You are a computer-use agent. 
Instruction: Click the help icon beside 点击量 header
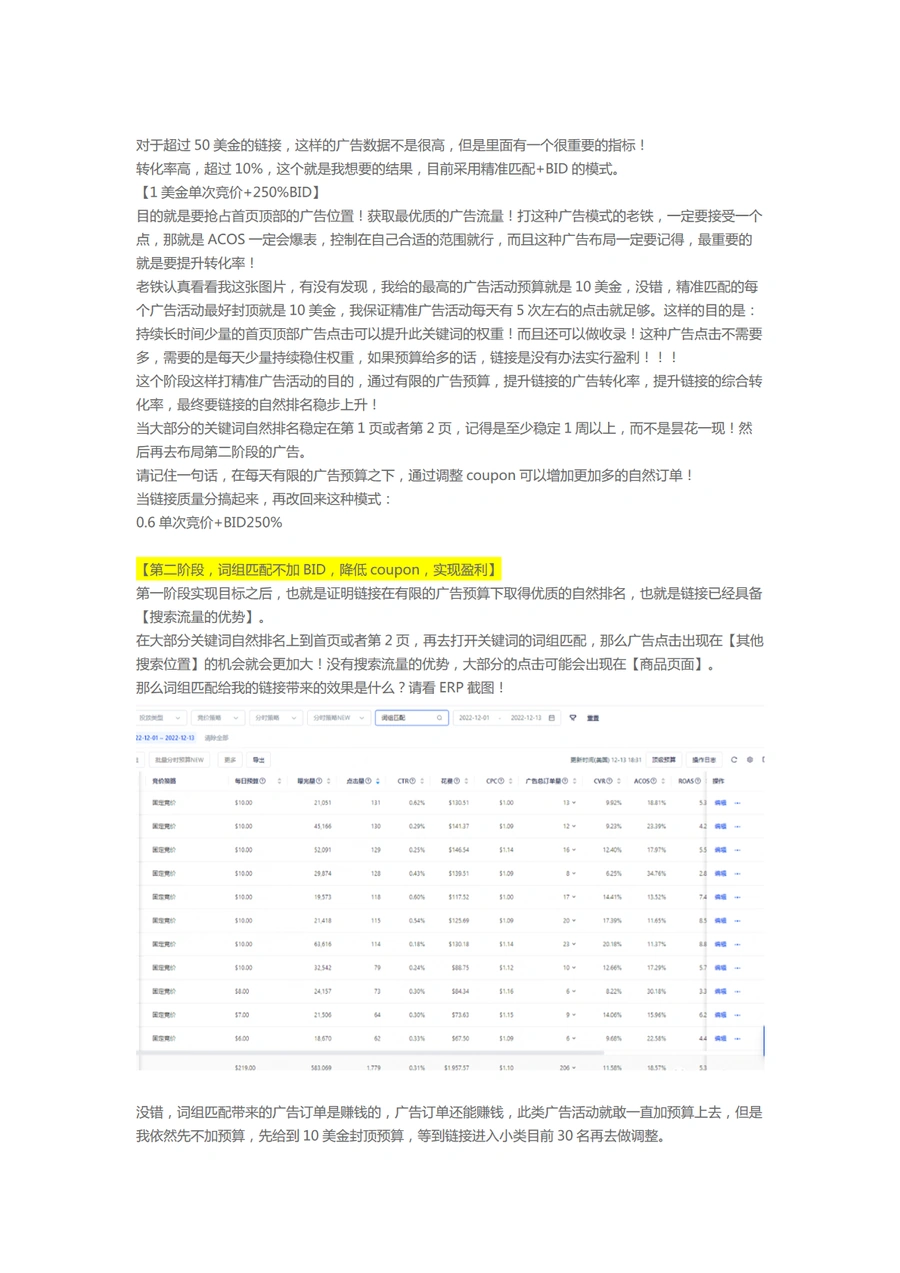tap(368, 781)
